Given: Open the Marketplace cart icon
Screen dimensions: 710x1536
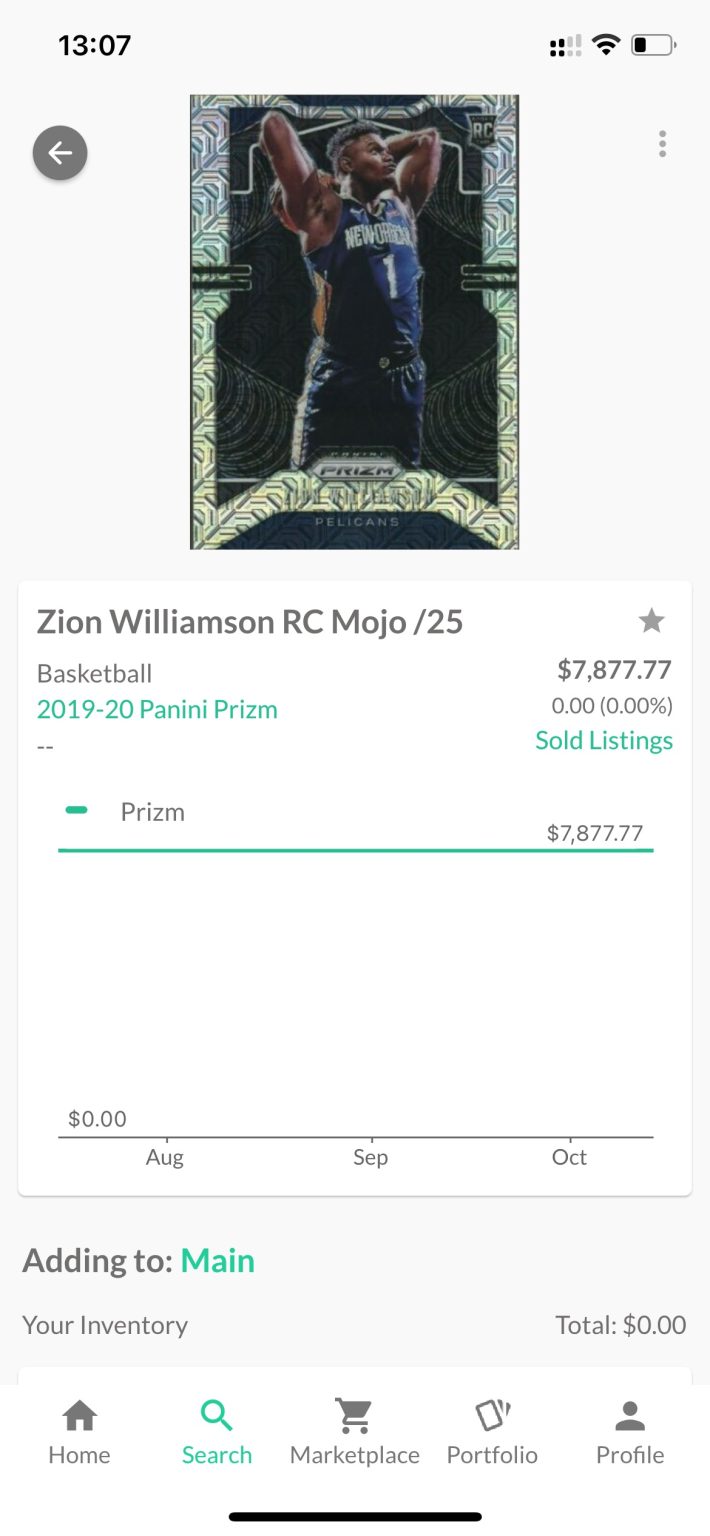Looking at the screenshot, I should coord(354,1416).
